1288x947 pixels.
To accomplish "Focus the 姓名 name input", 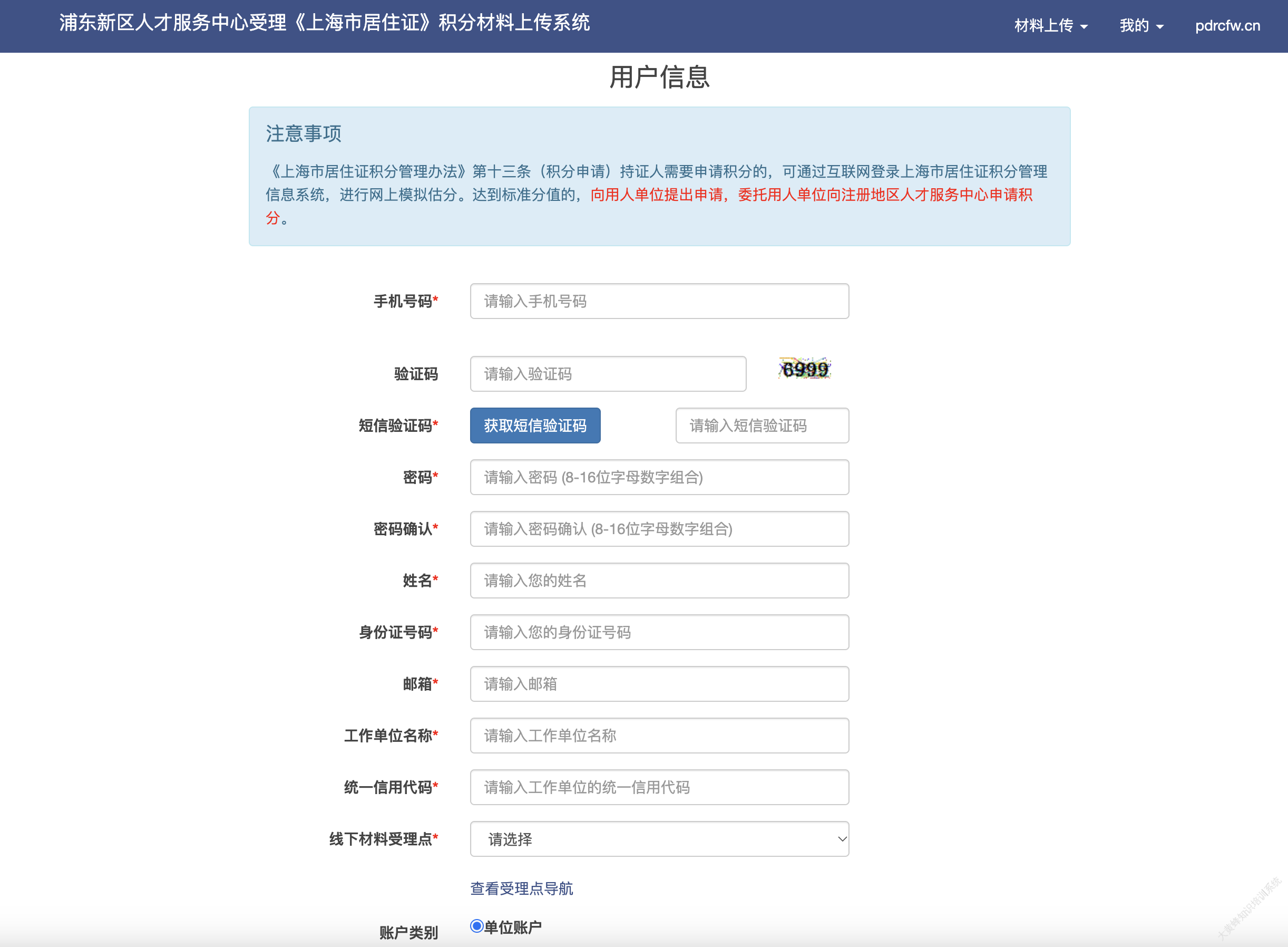I will 659,580.
